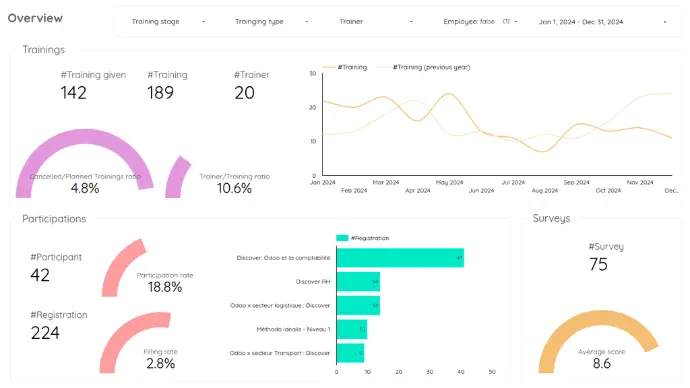
Task: Click the #Training given value 142
Action: tap(73, 93)
